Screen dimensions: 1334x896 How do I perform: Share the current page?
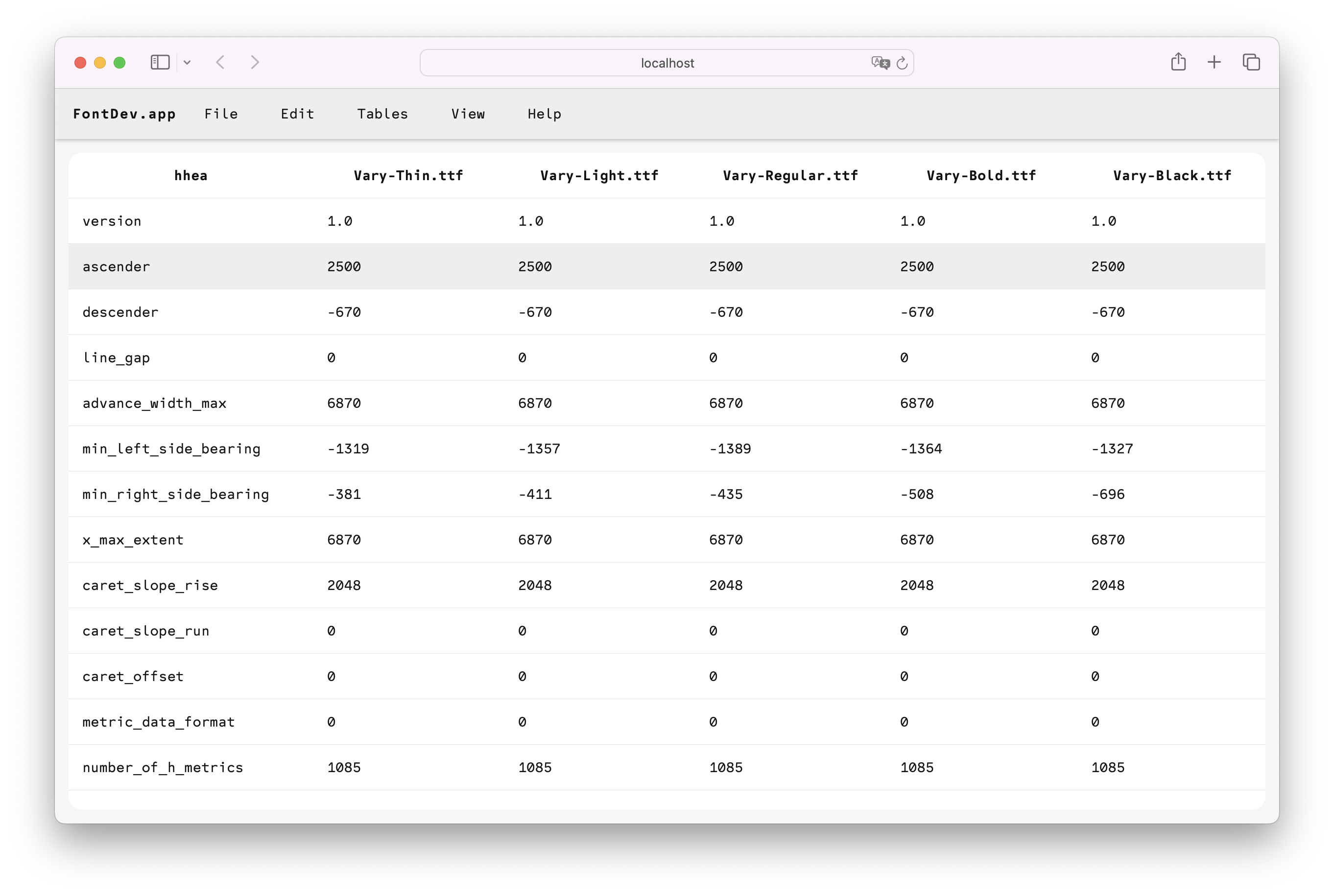coord(1178,62)
